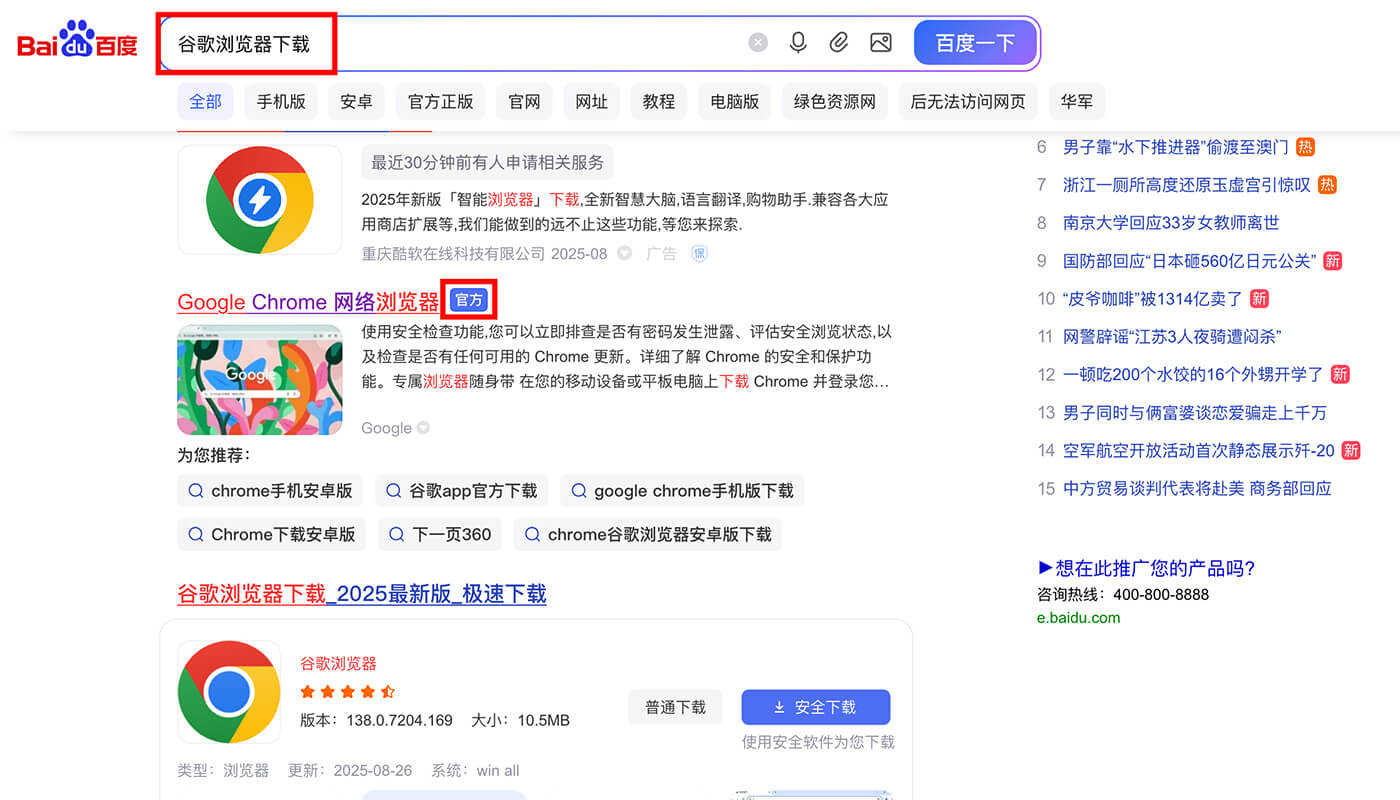The width and height of the screenshot is (1400, 800).
Task: Open hot item 男子同时与俩富婆谈恋爱骗走上千万
Action: [1195, 412]
